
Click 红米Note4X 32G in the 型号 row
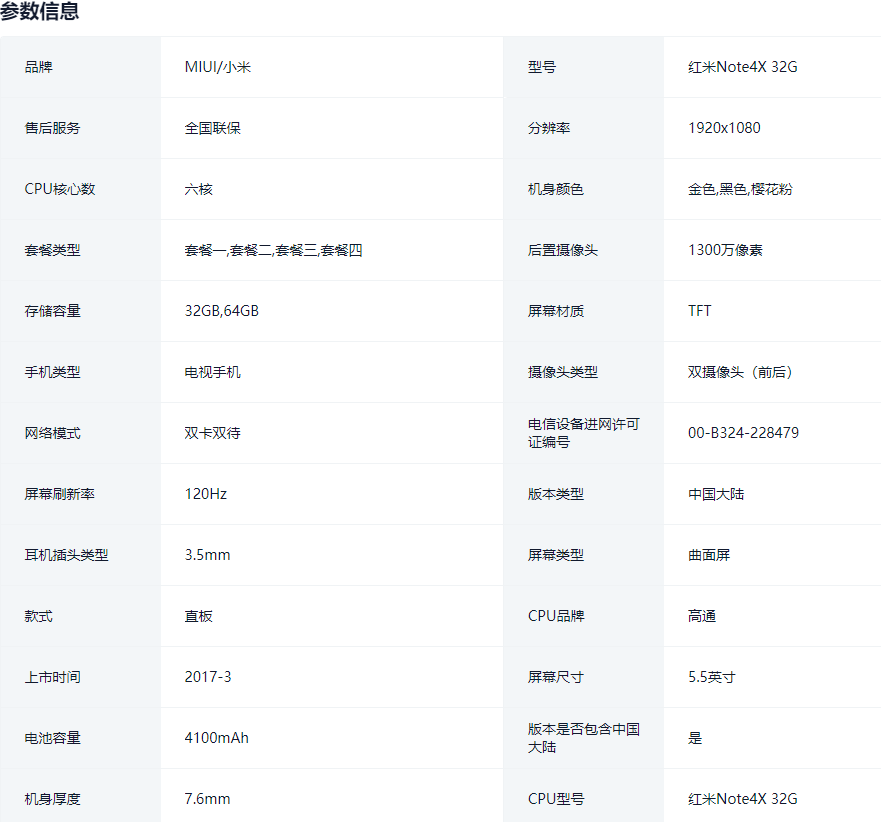742,67
